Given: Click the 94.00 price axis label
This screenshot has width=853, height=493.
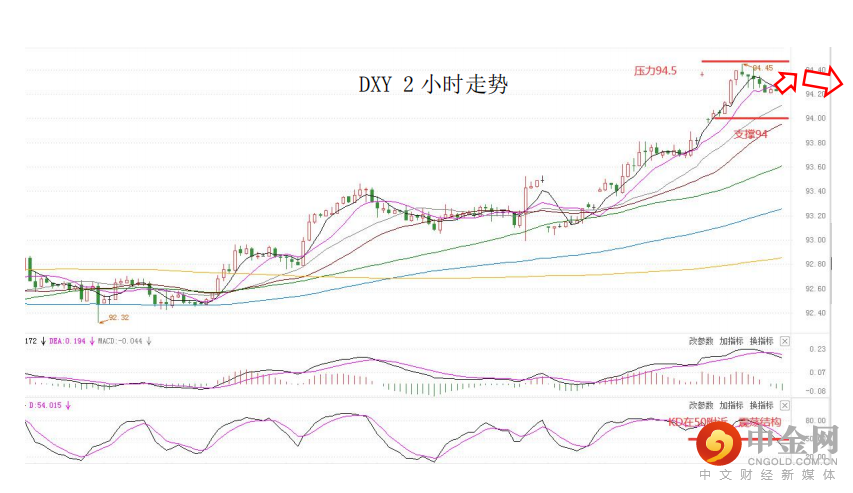Looking at the screenshot, I should coord(815,118).
